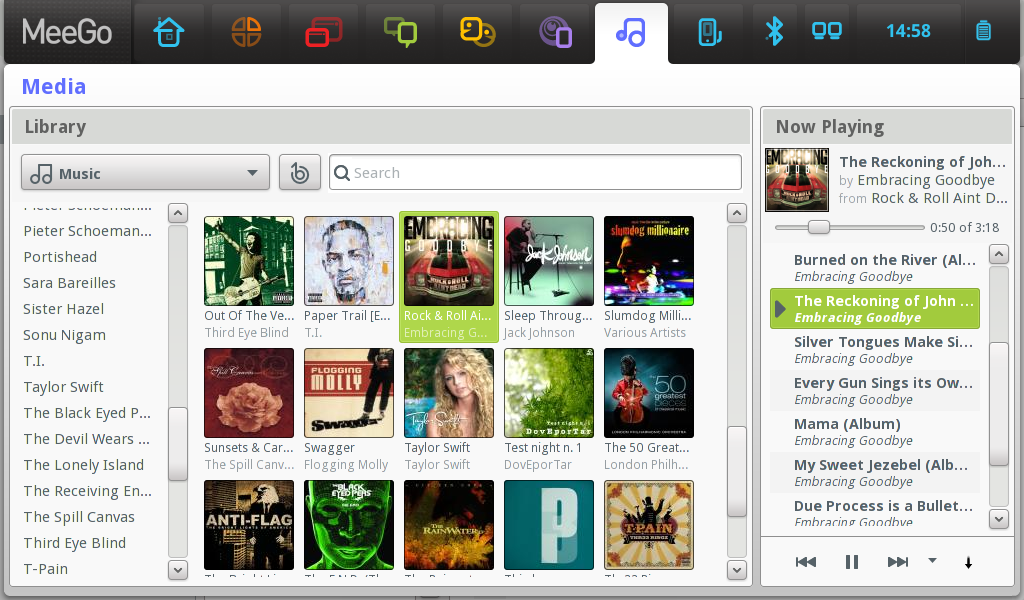Select artist Sara Bareilles

[x=69, y=283]
